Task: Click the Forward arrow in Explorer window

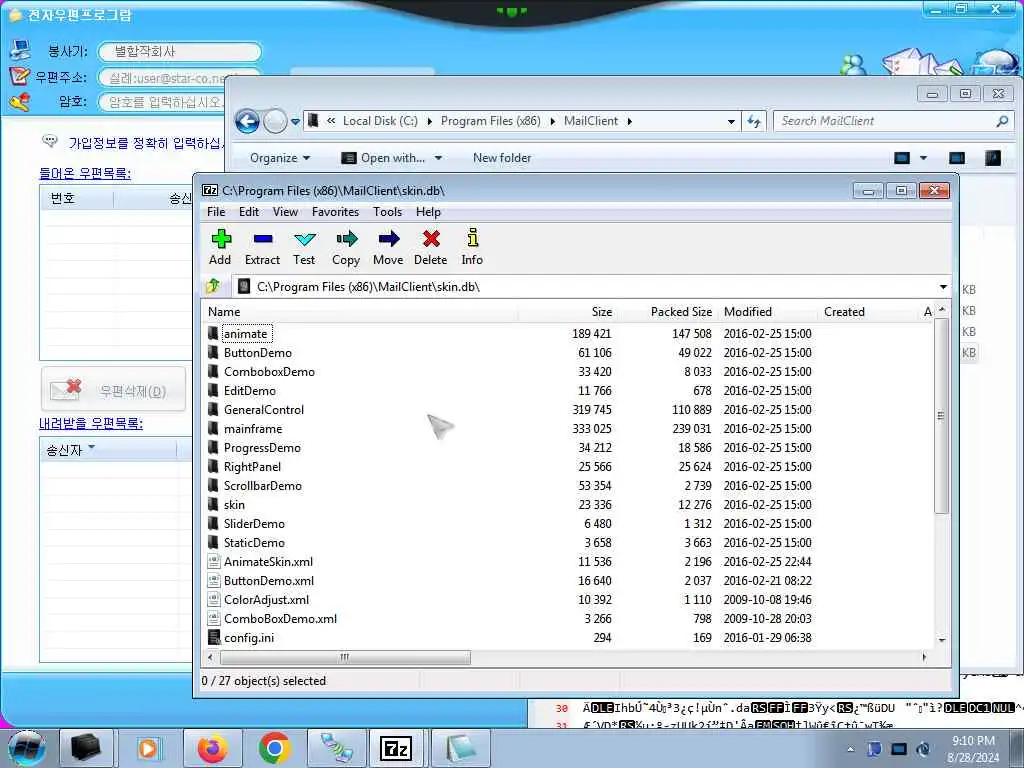Action: pyautogui.click(x=276, y=121)
